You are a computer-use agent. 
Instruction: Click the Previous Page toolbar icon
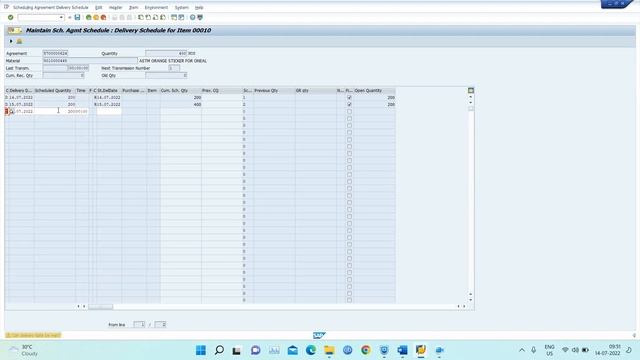pyautogui.click(x=148, y=18)
